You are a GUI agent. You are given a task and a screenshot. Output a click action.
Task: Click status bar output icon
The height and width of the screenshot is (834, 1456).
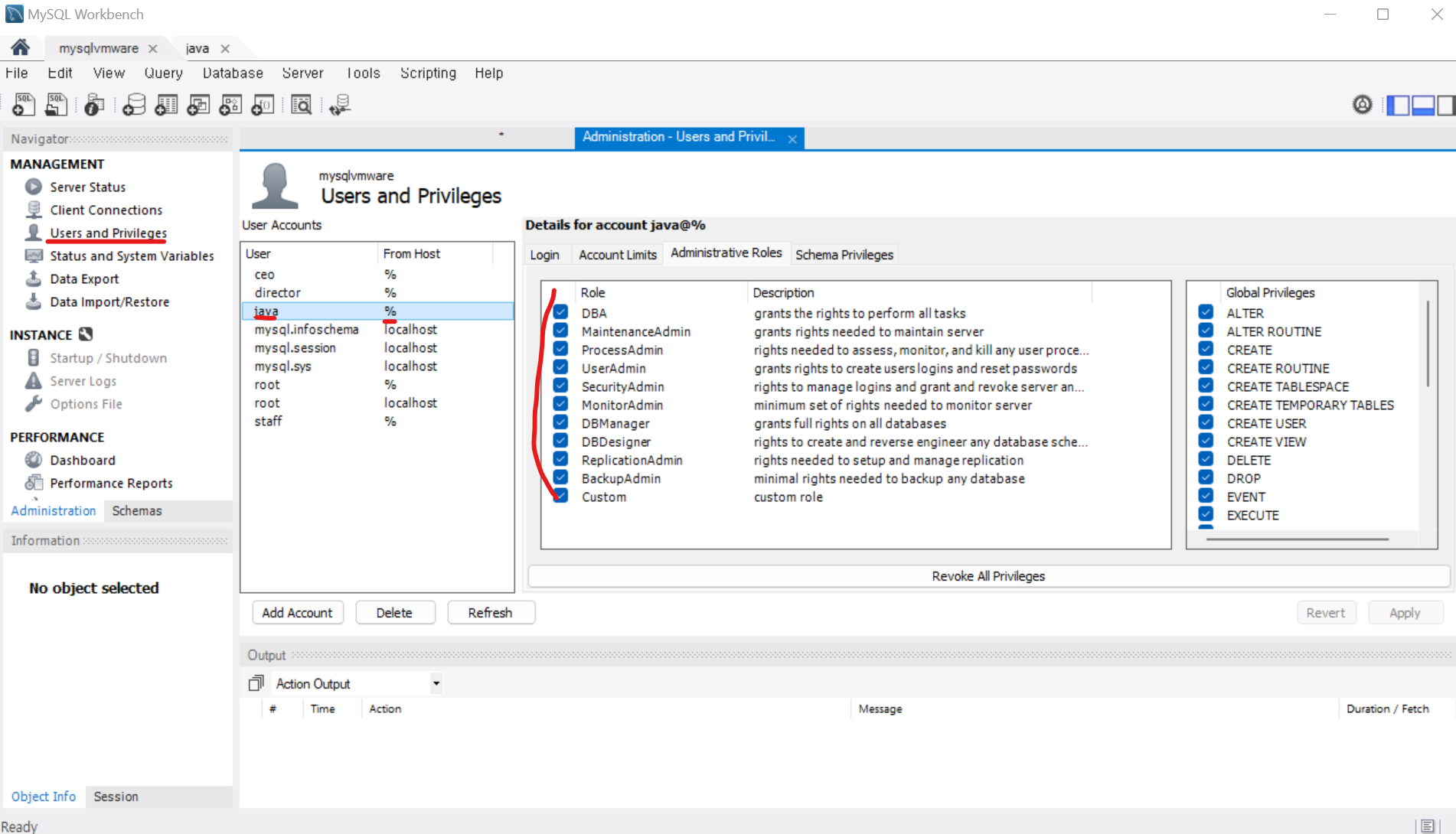point(1428,826)
